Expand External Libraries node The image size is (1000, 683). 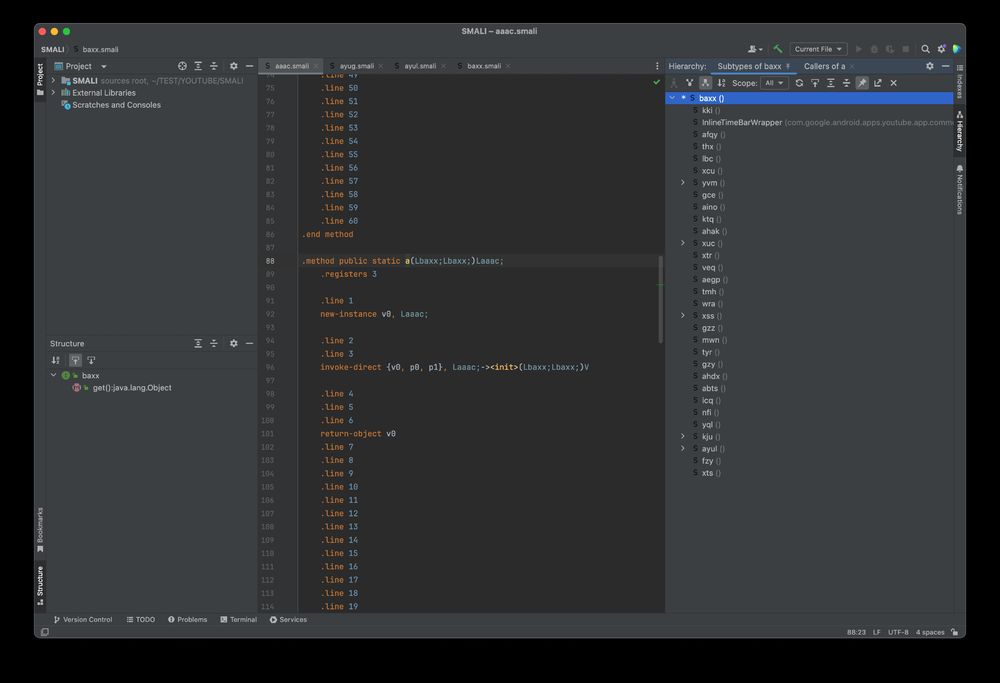point(54,92)
